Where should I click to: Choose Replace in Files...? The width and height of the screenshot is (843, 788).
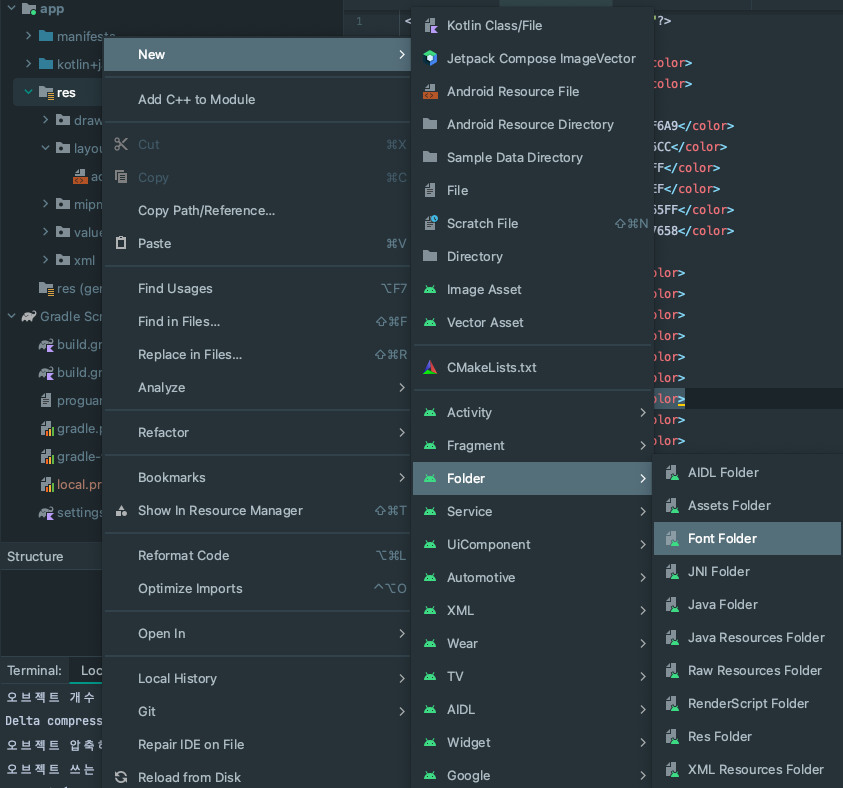(257, 355)
